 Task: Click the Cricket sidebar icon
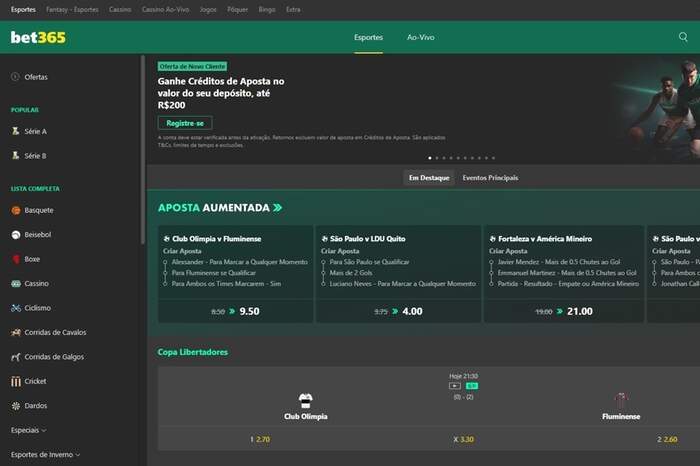(16, 381)
